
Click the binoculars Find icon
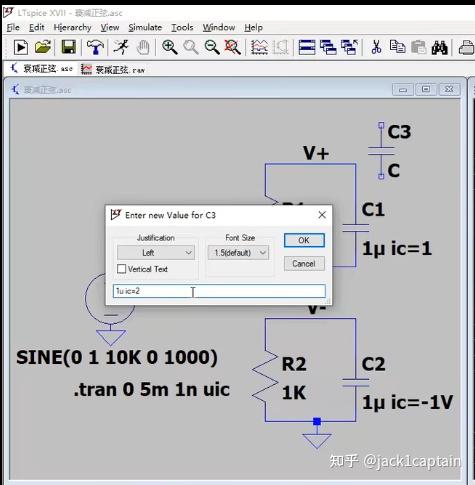click(x=439, y=47)
